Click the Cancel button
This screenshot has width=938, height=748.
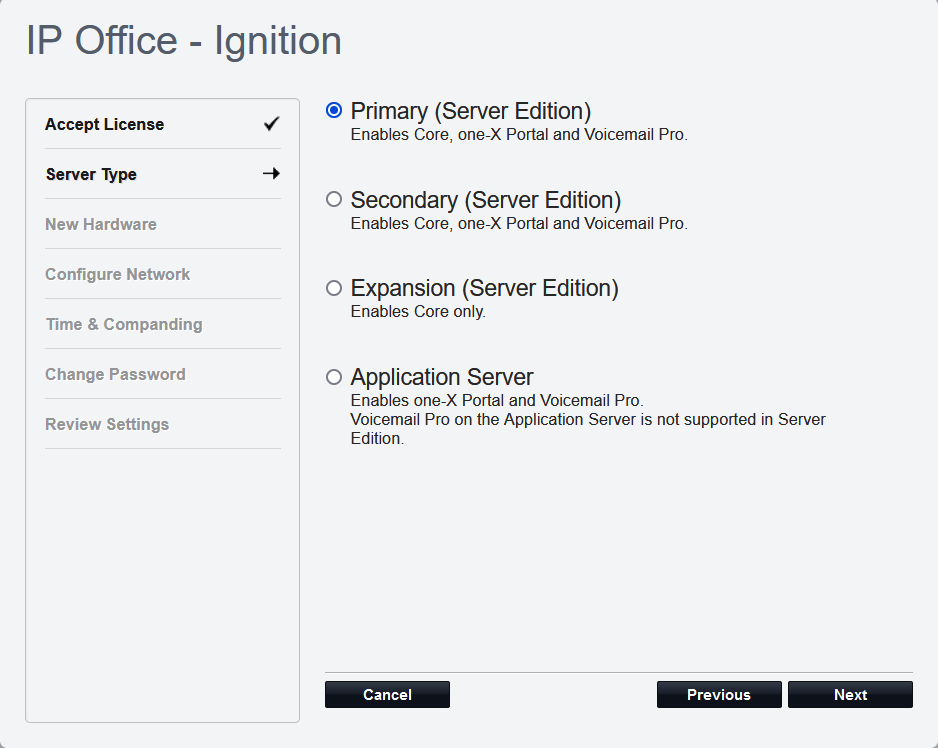(x=387, y=695)
